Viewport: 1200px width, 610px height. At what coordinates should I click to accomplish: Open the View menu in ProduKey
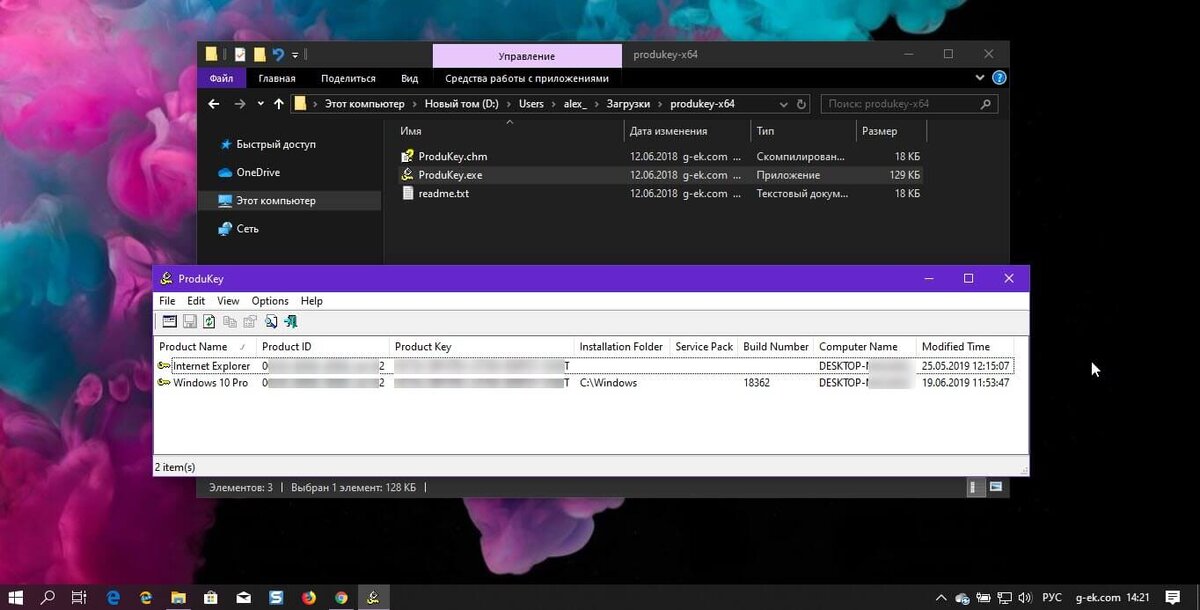click(x=228, y=301)
